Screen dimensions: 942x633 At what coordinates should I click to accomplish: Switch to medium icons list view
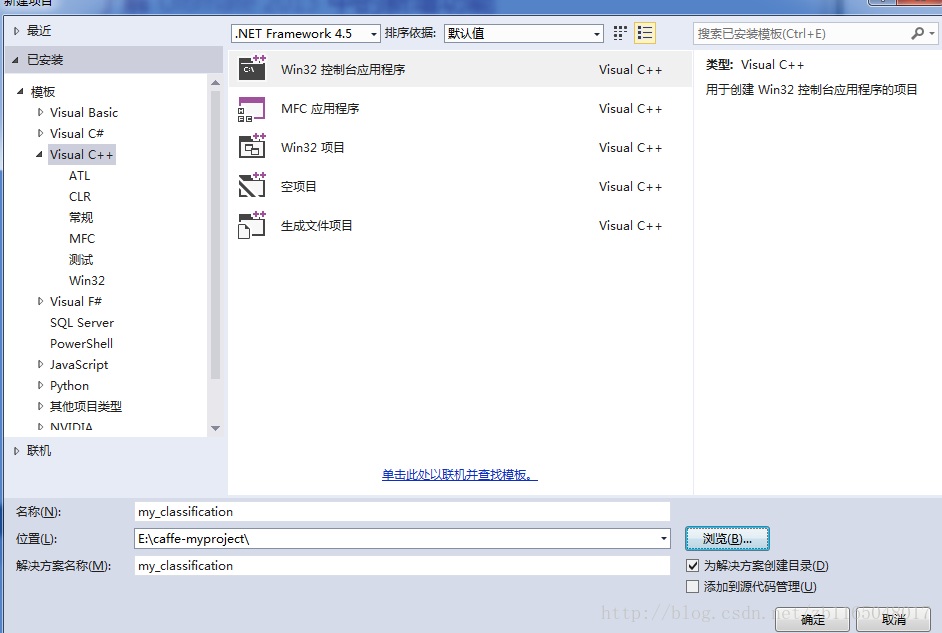tap(645, 33)
